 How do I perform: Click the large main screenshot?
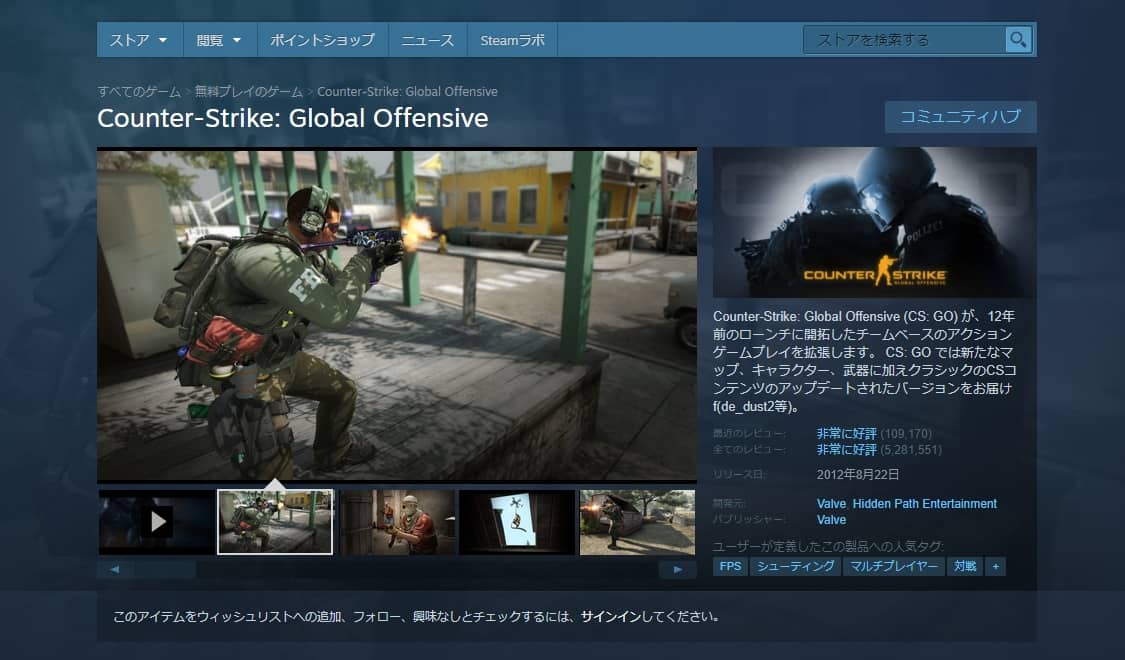click(x=397, y=315)
